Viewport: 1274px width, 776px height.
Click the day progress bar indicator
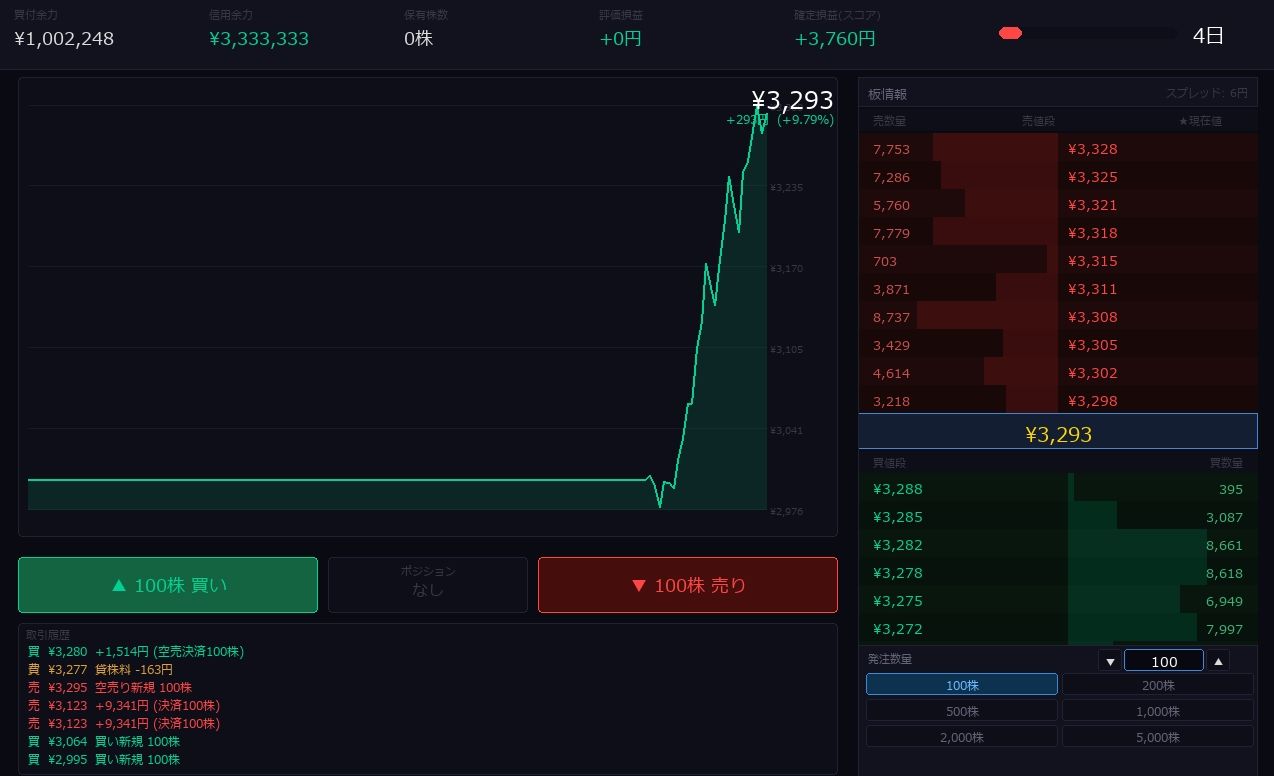point(1088,33)
